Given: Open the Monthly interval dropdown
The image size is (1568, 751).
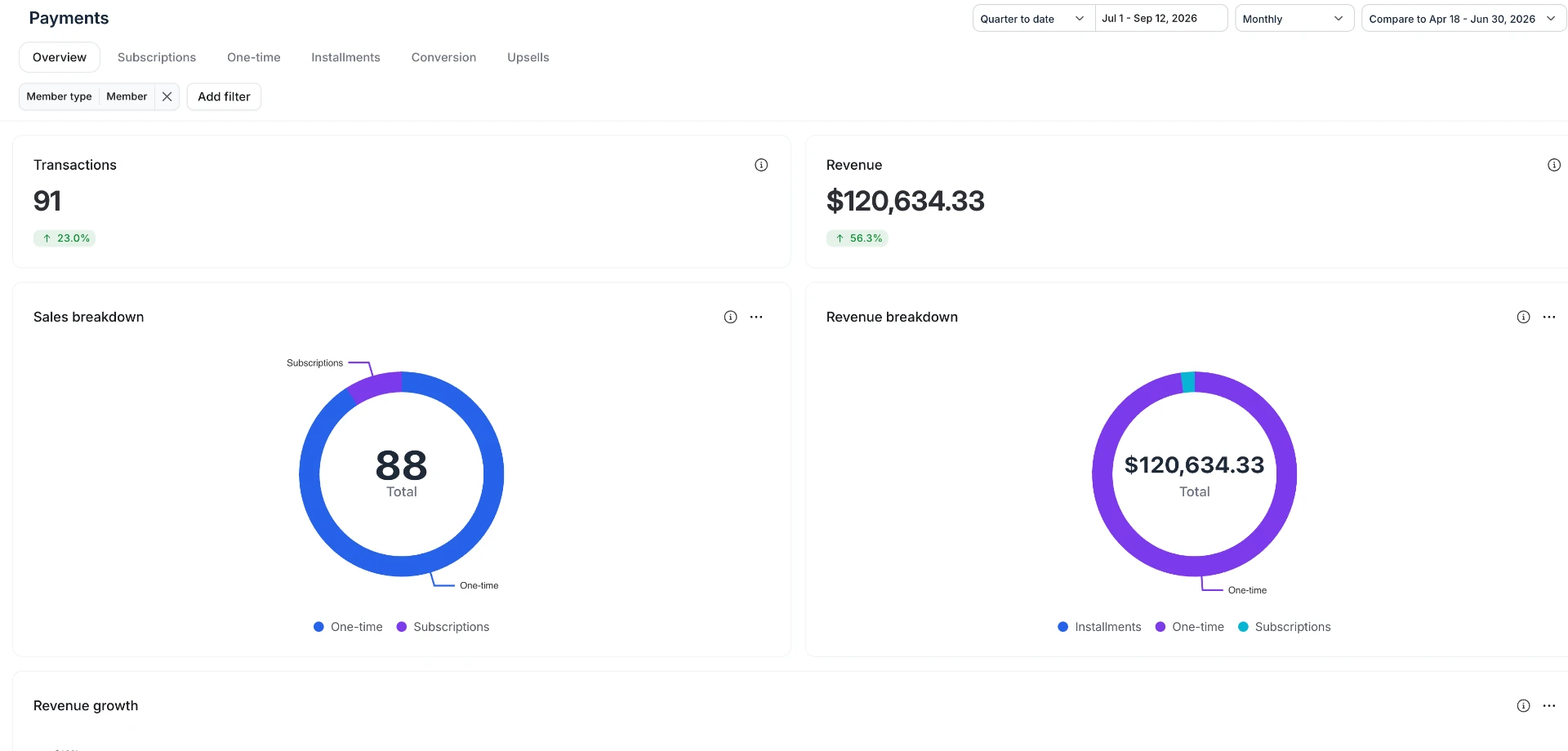Looking at the screenshot, I should [1294, 19].
